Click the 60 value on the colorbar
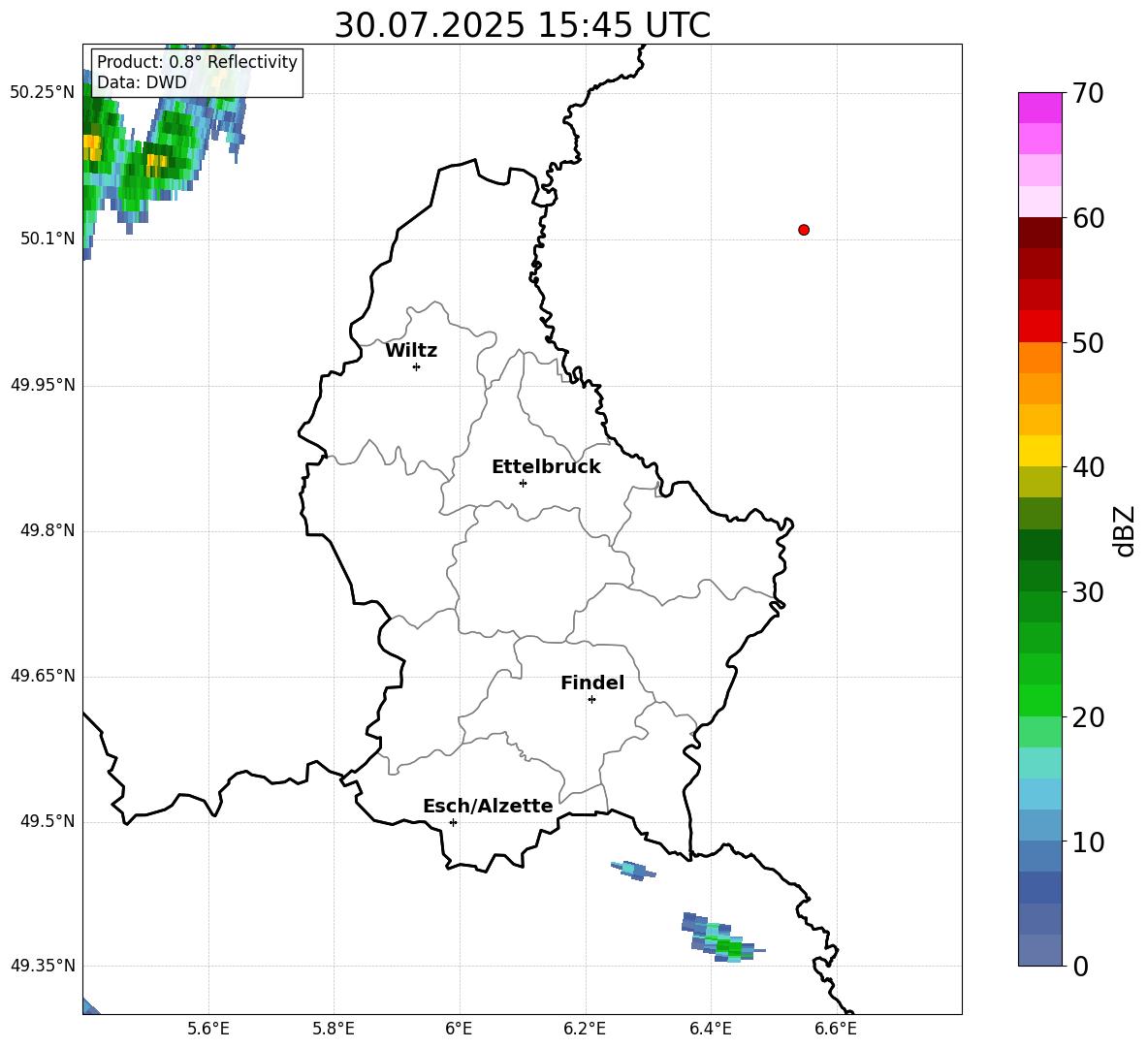The image size is (1148, 1048). pyautogui.click(x=1088, y=218)
